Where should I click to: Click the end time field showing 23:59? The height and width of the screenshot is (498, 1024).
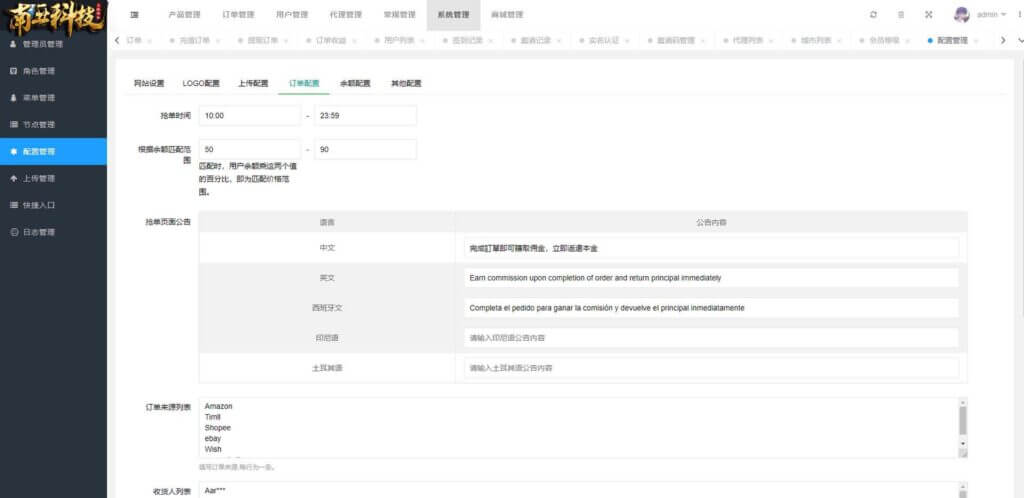coord(365,116)
